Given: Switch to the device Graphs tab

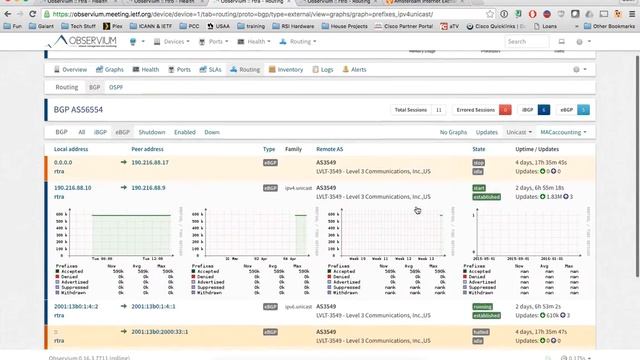Looking at the screenshot, I should 109,69.
